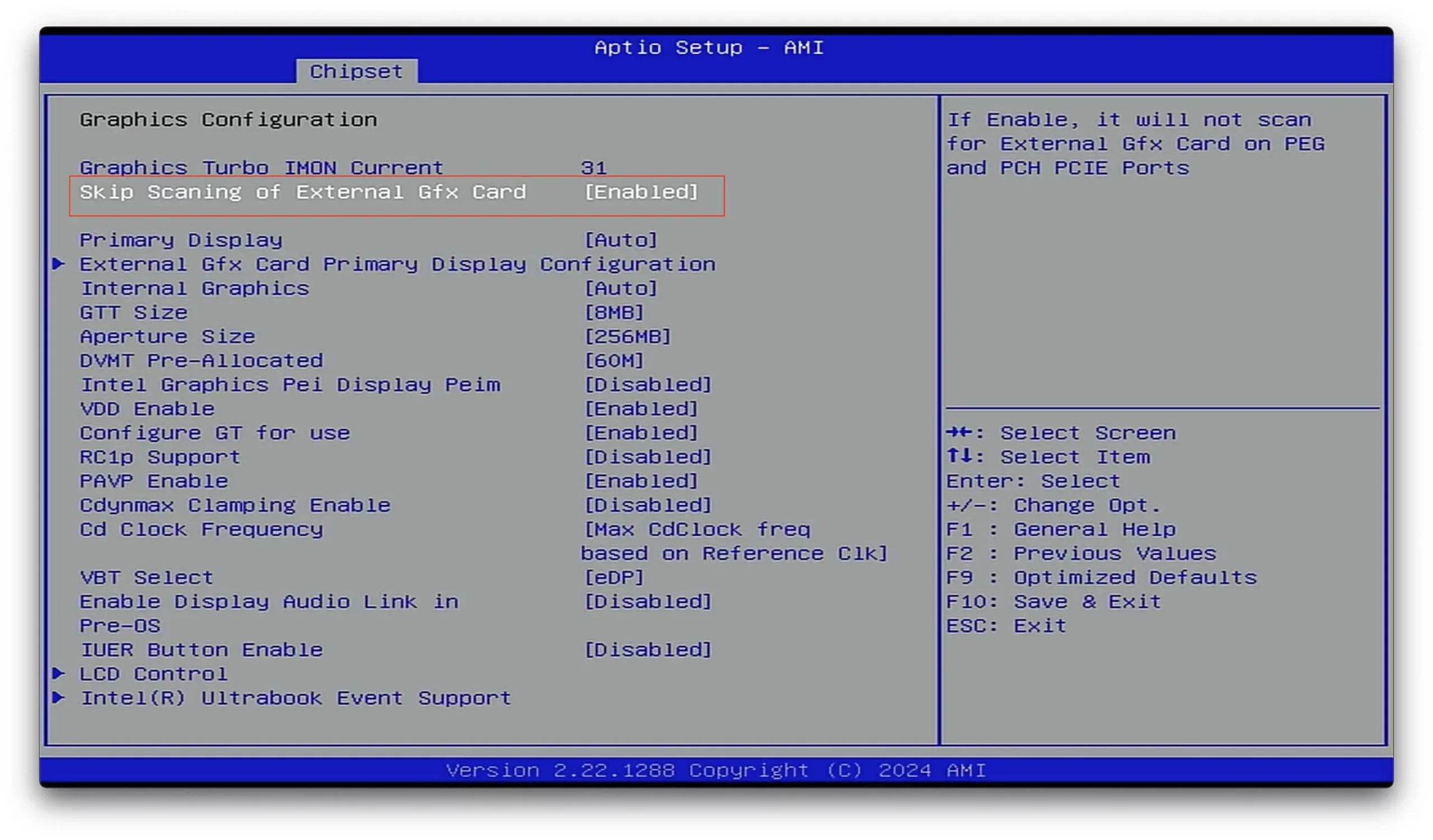
Task: Select Graphics Turbo IMON Current value 31
Action: (x=594, y=168)
